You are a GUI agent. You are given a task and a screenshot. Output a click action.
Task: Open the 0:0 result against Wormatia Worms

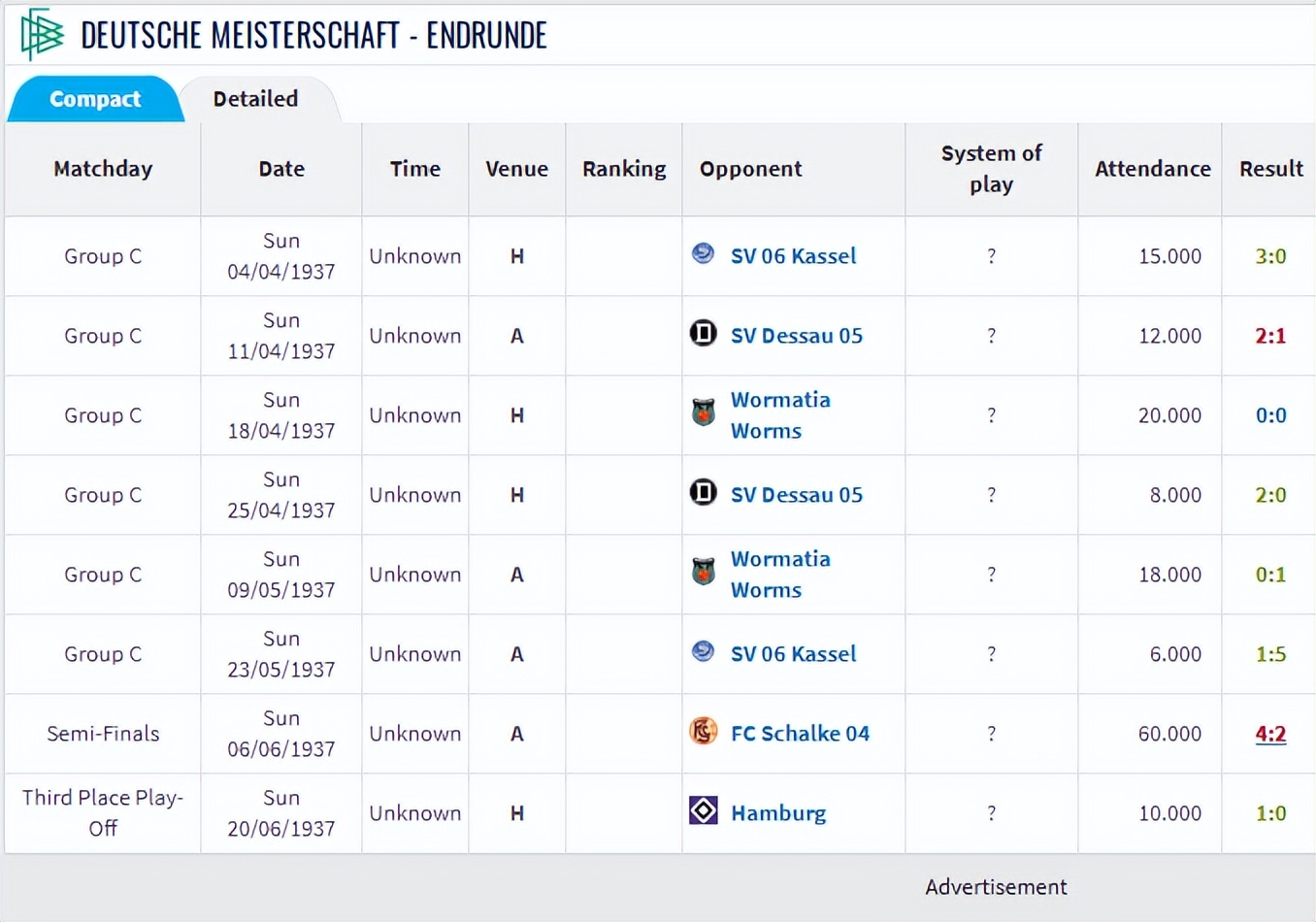(x=1270, y=415)
